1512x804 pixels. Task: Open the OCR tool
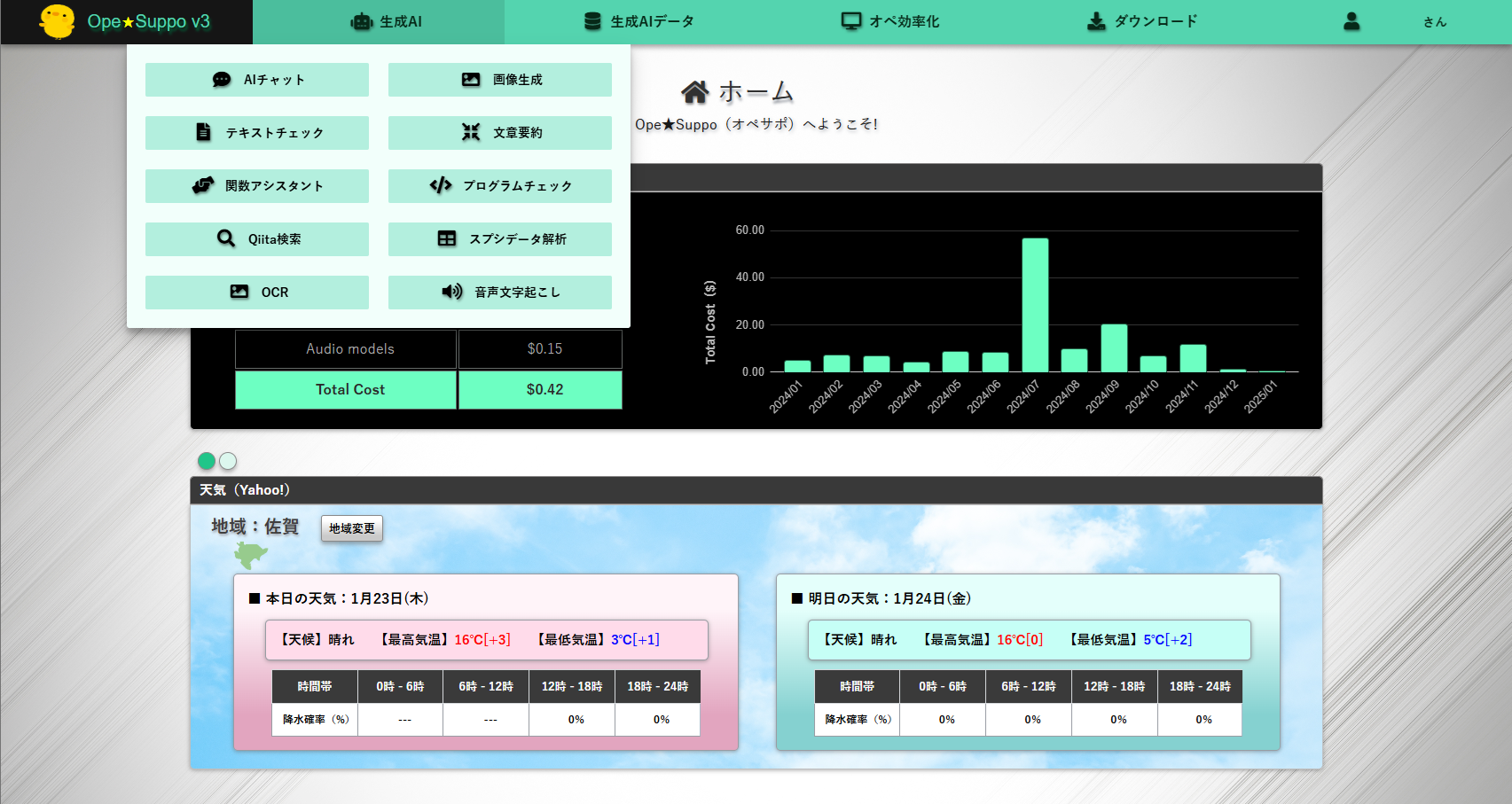(257, 293)
